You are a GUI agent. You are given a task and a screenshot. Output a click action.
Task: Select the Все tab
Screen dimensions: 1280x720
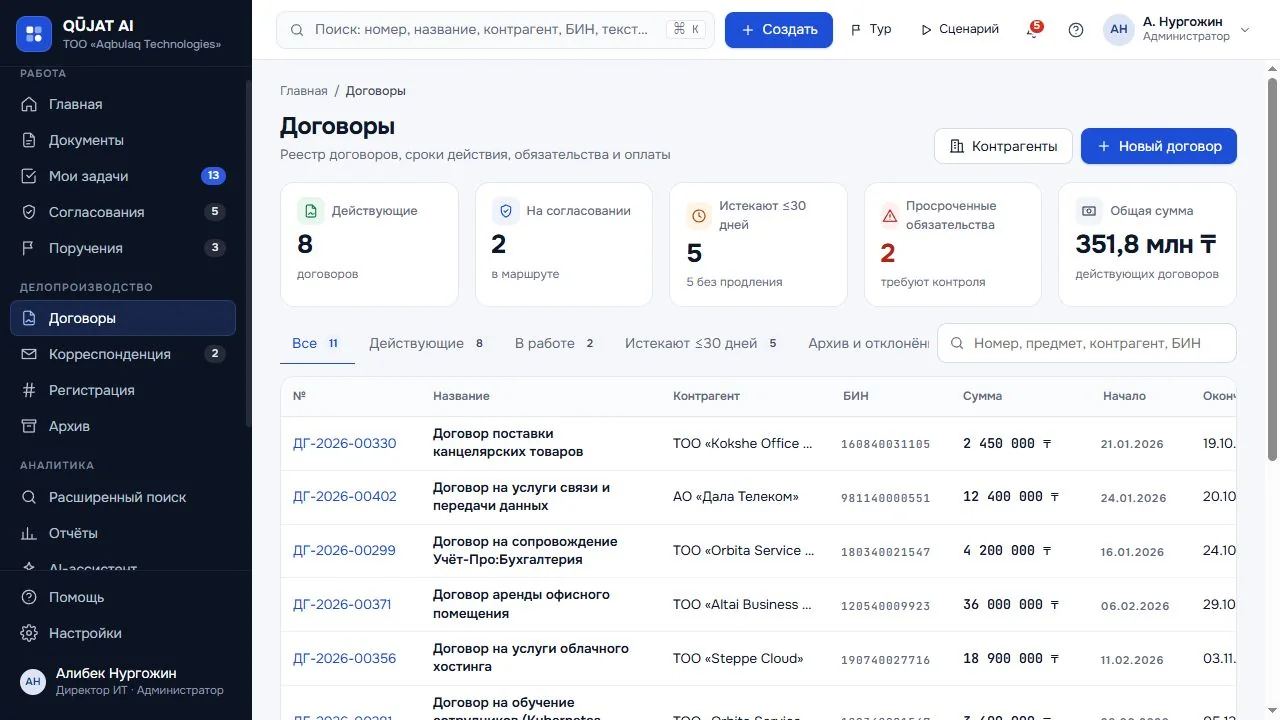(x=316, y=343)
